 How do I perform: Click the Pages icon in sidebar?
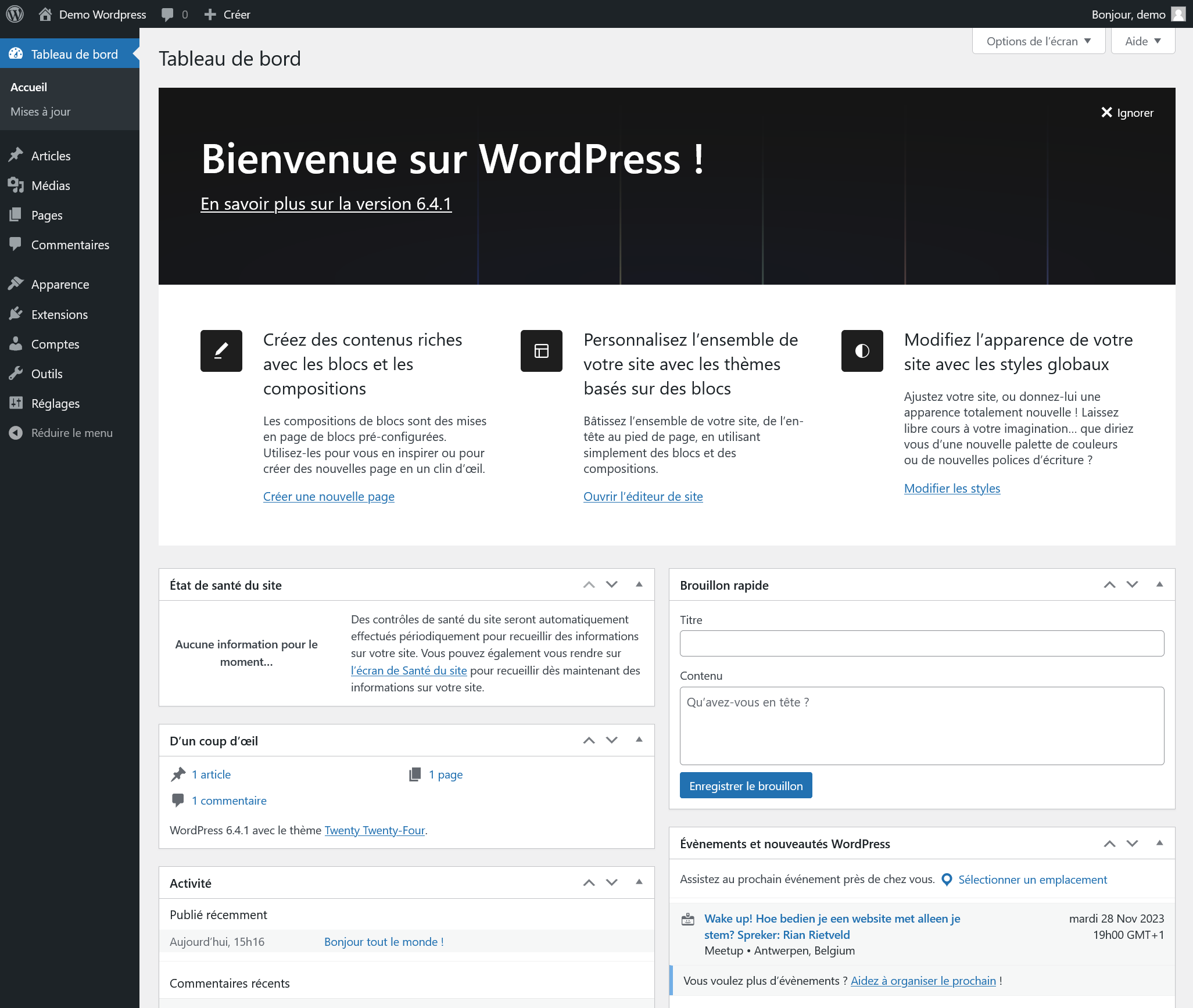click(16, 214)
